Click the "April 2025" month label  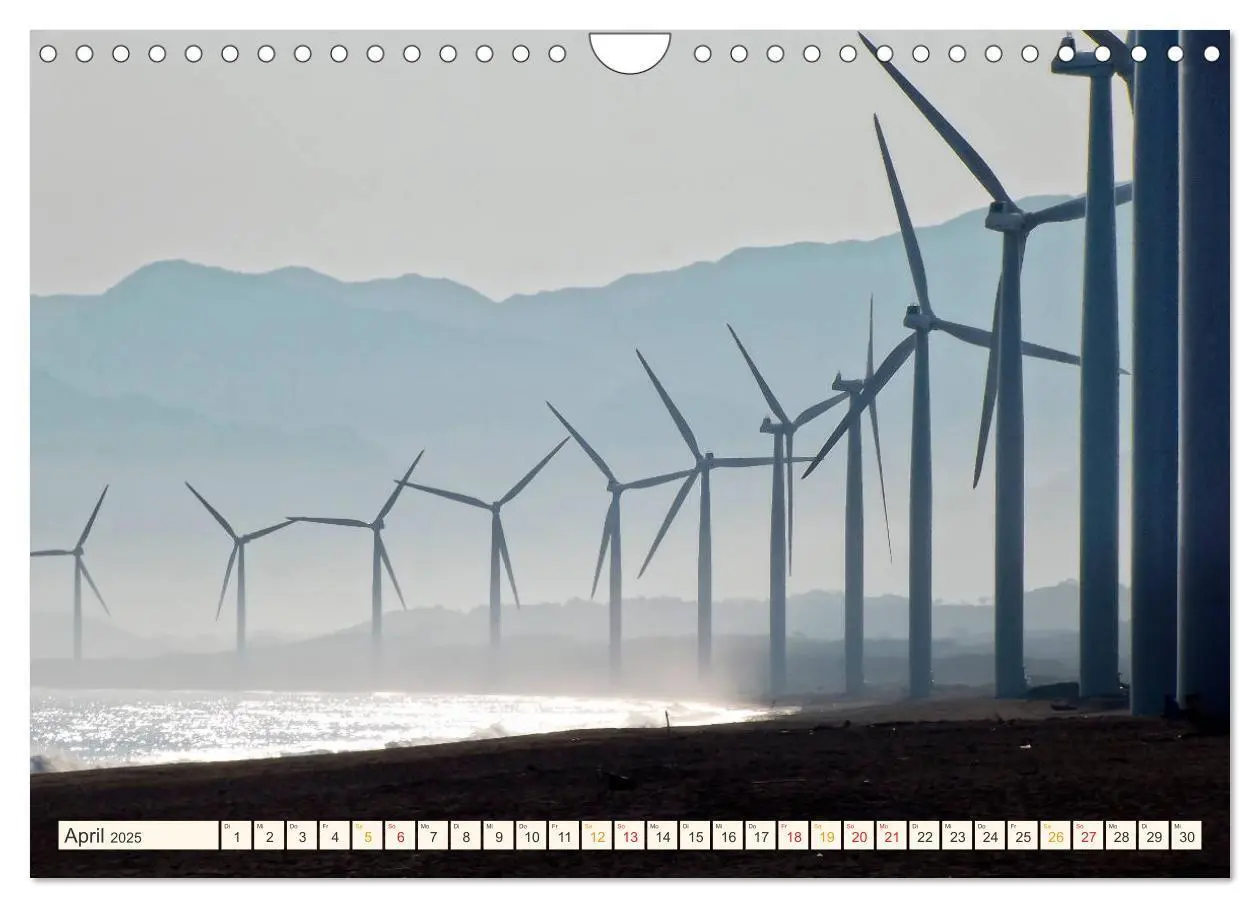pyautogui.click(x=139, y=836)
